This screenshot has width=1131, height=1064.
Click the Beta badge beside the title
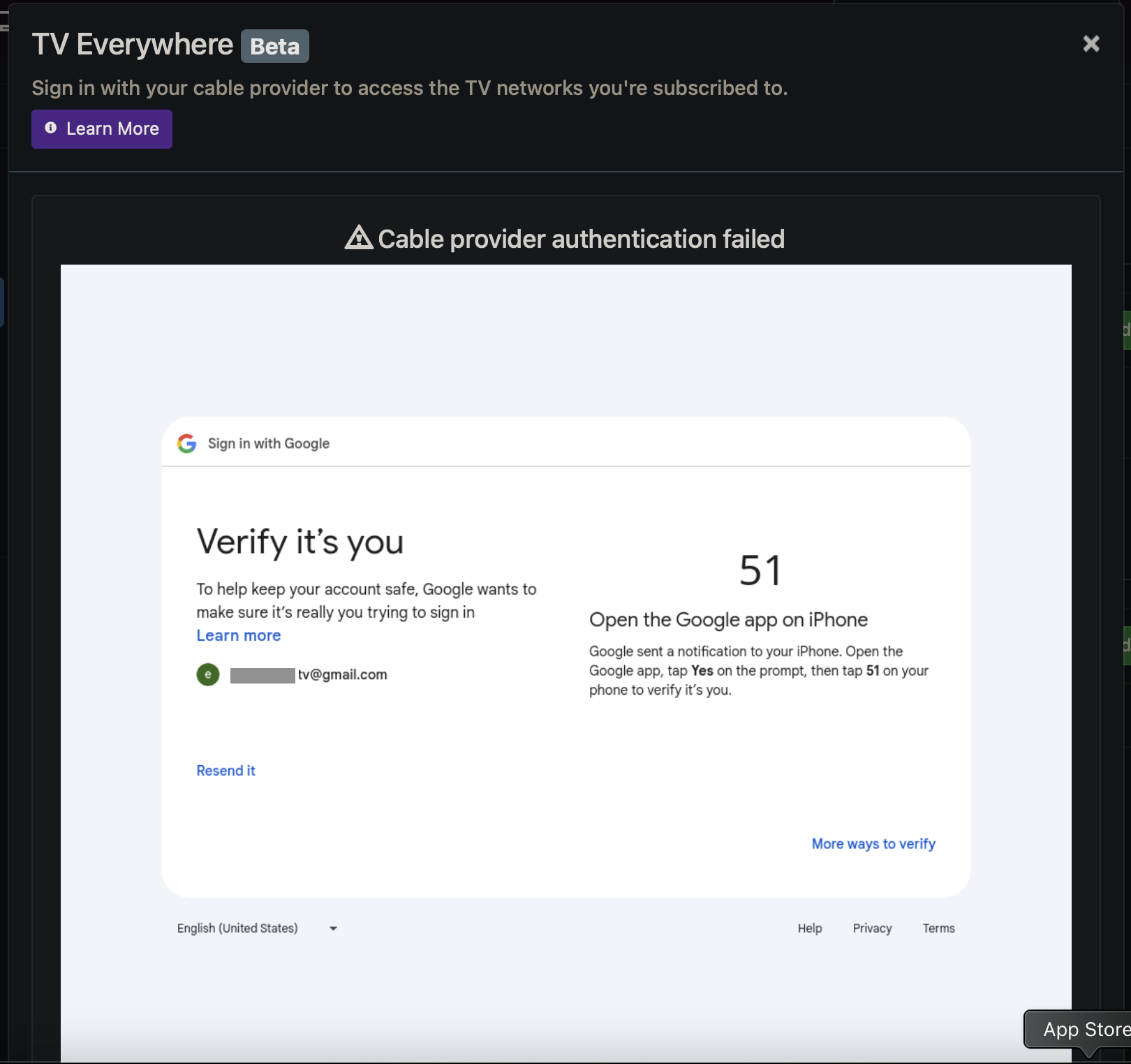274,46
